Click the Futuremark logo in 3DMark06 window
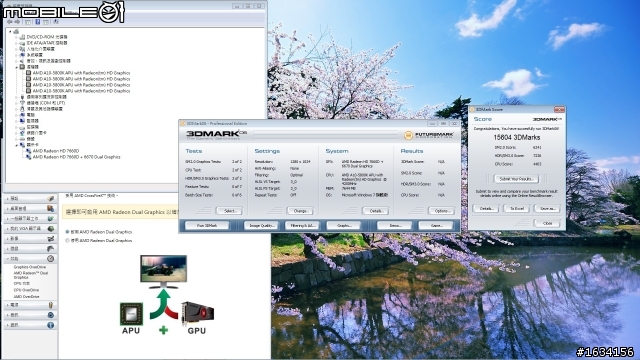Image resolution: width=640 pixels, height=360 pixels. click(x=429, y=135)
